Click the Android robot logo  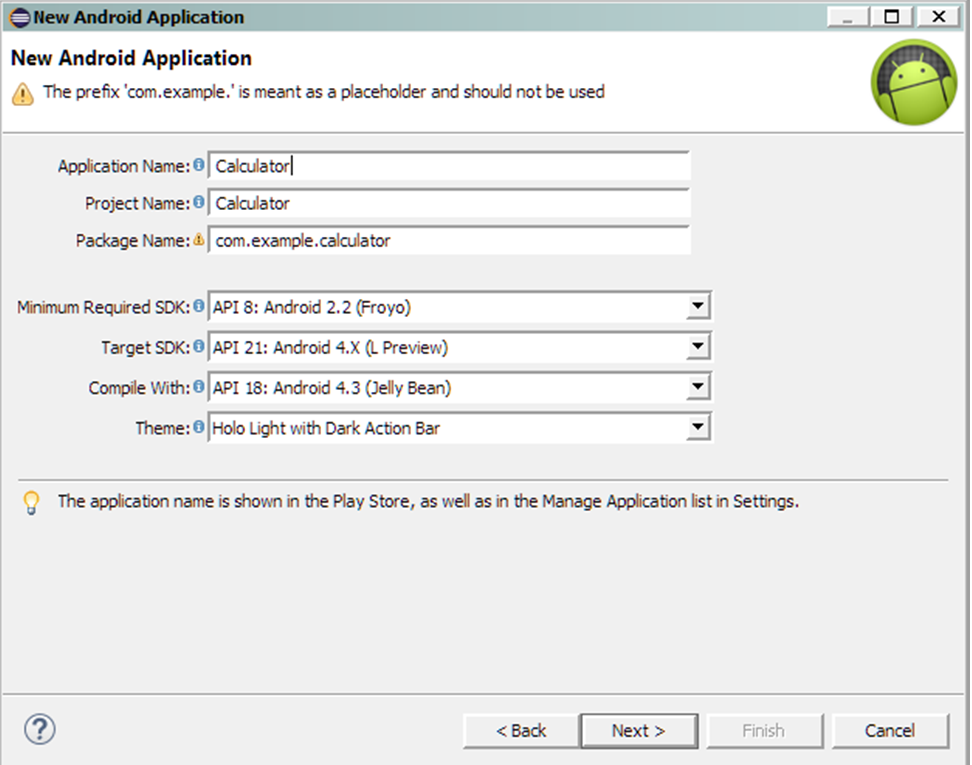(914, 82)
